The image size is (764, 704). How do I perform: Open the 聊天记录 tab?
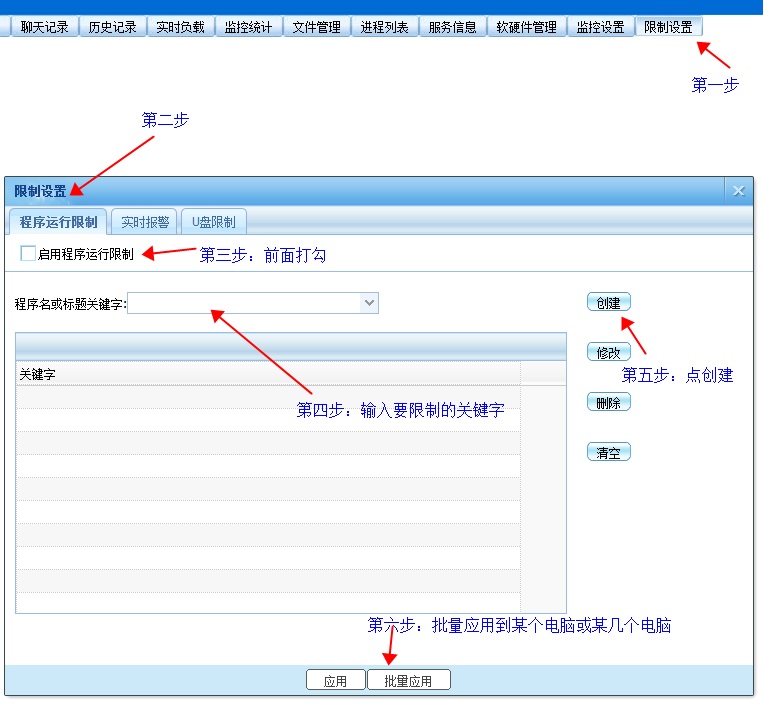click(x=44, y=27)
